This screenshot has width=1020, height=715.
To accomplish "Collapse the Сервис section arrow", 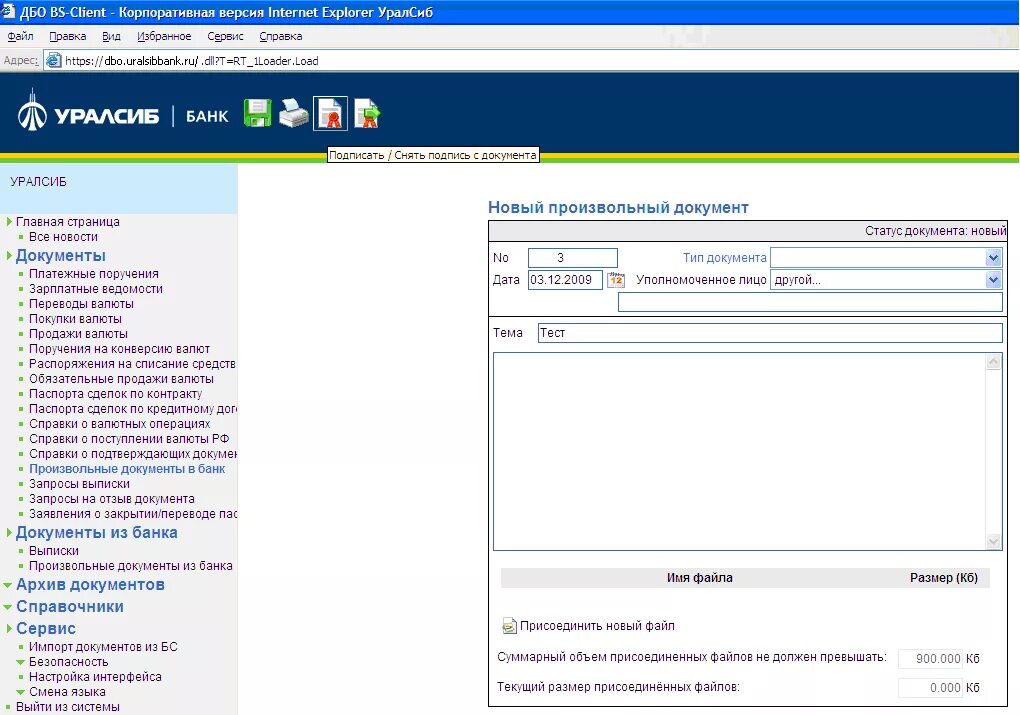I will click(x=9, y=628).
